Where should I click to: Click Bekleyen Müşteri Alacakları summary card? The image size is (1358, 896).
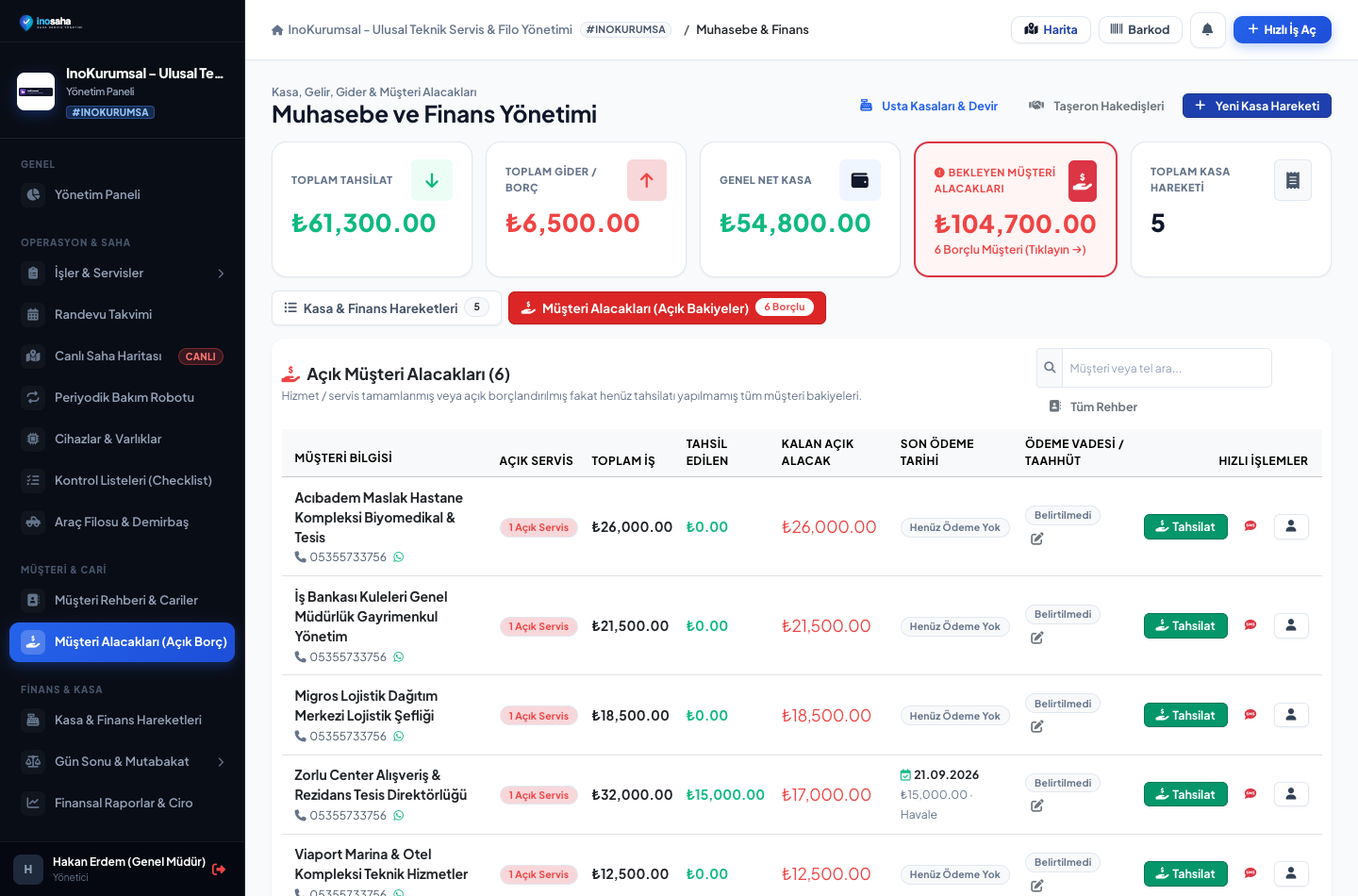coord(1016,209)
